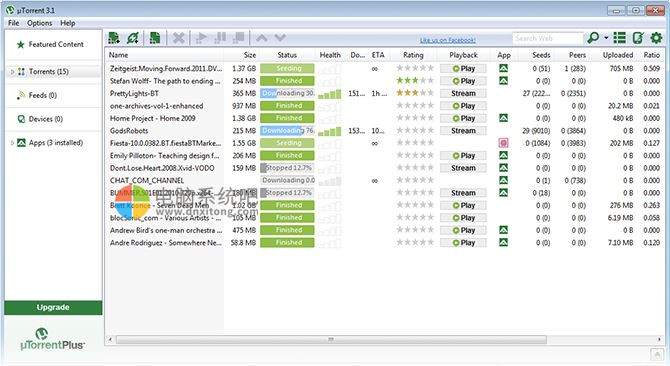Sort by the Seeds column header

541,55
